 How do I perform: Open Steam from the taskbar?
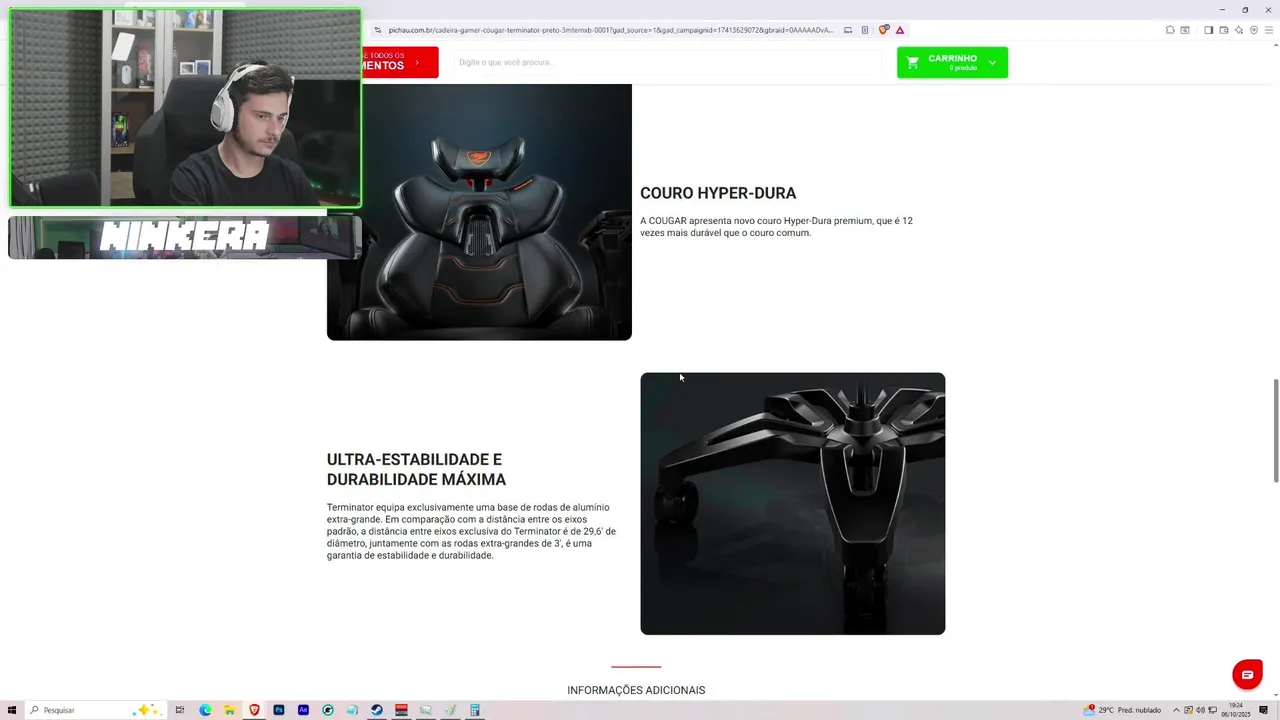coord(377,710)
